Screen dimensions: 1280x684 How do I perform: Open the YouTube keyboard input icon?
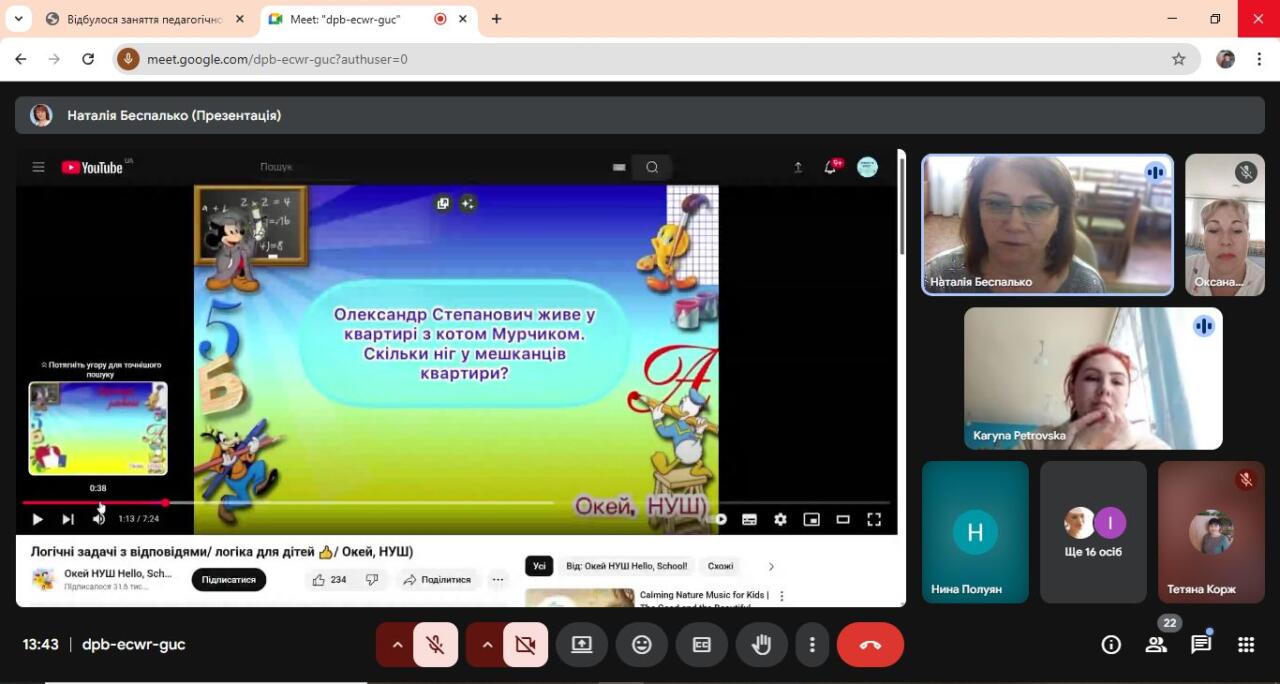(619, 167)
